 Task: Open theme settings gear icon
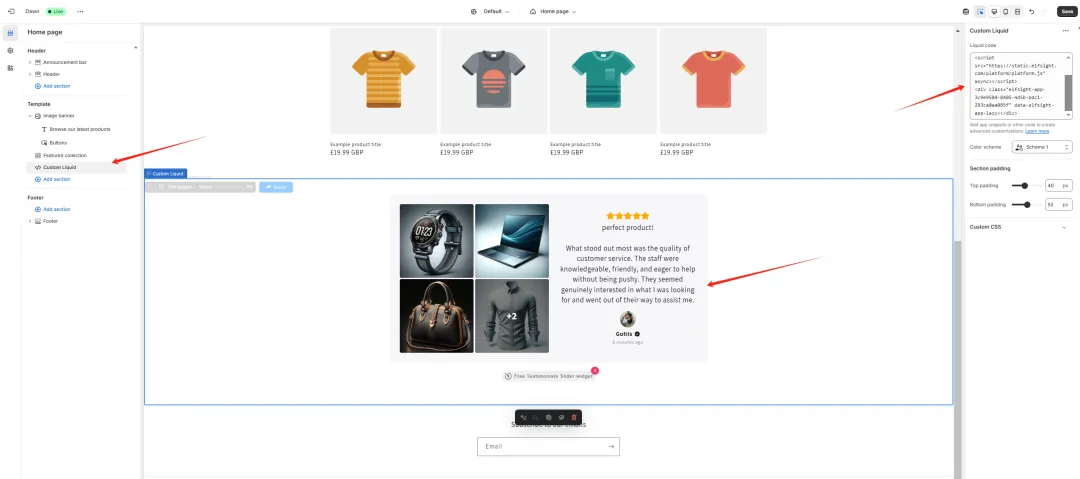coord(10,50)
